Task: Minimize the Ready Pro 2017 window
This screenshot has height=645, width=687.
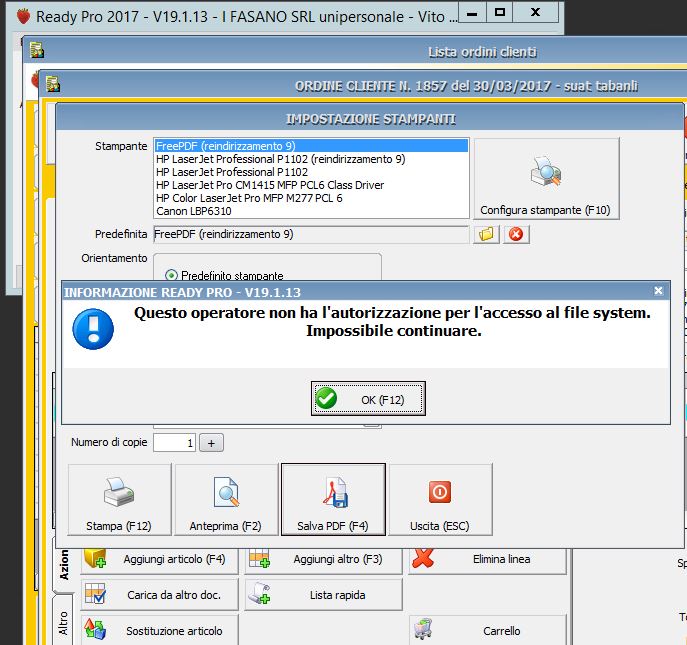Action: [x=472, y=13]
